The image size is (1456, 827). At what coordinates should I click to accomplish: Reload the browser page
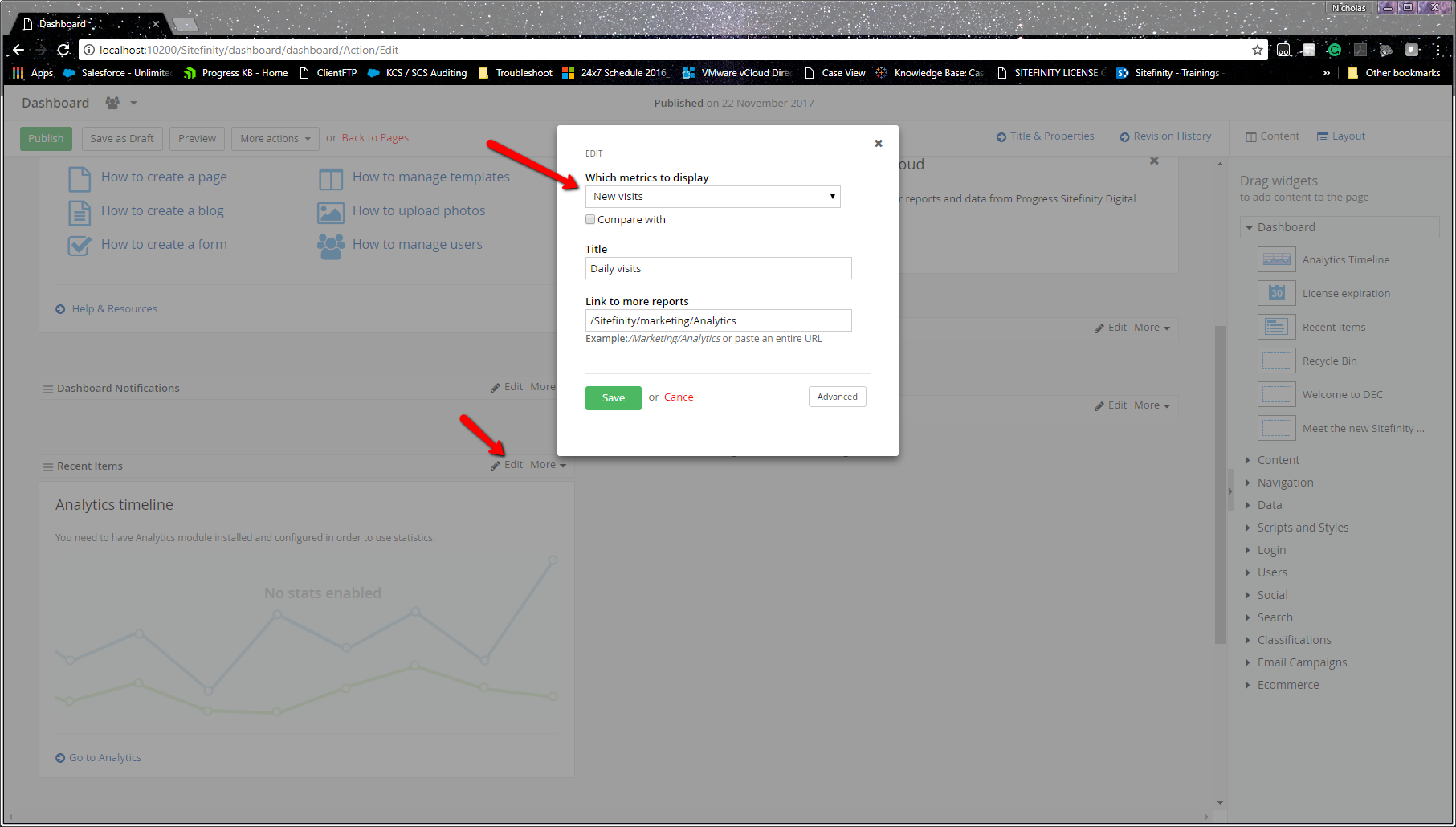63,50
